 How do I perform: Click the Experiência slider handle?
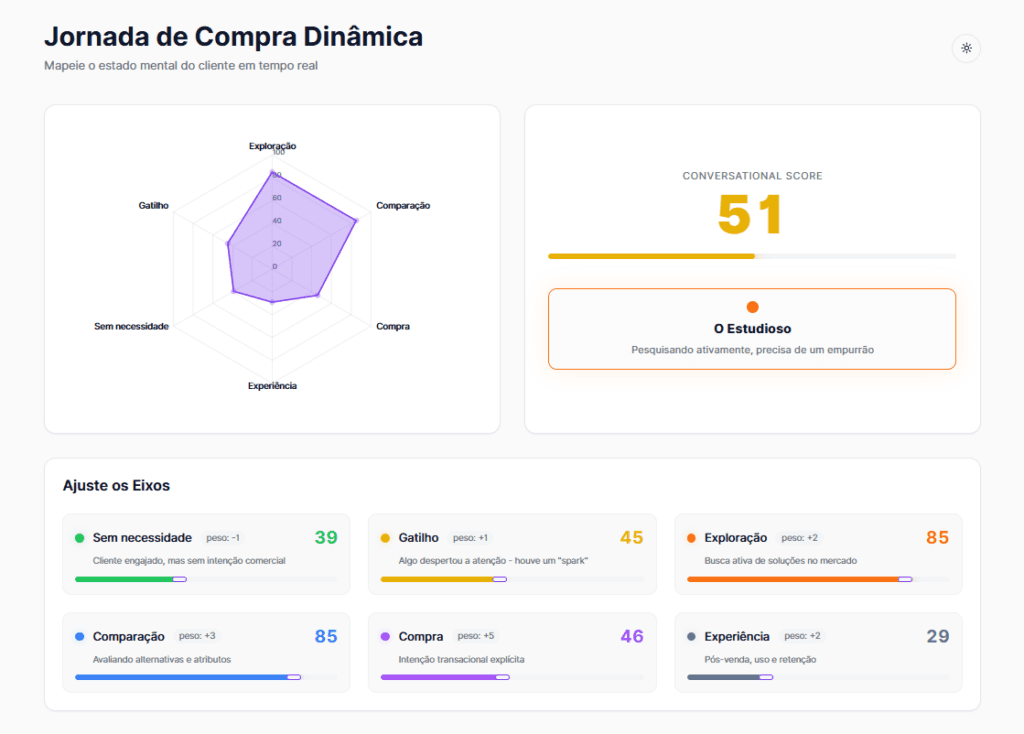point(766,677)
